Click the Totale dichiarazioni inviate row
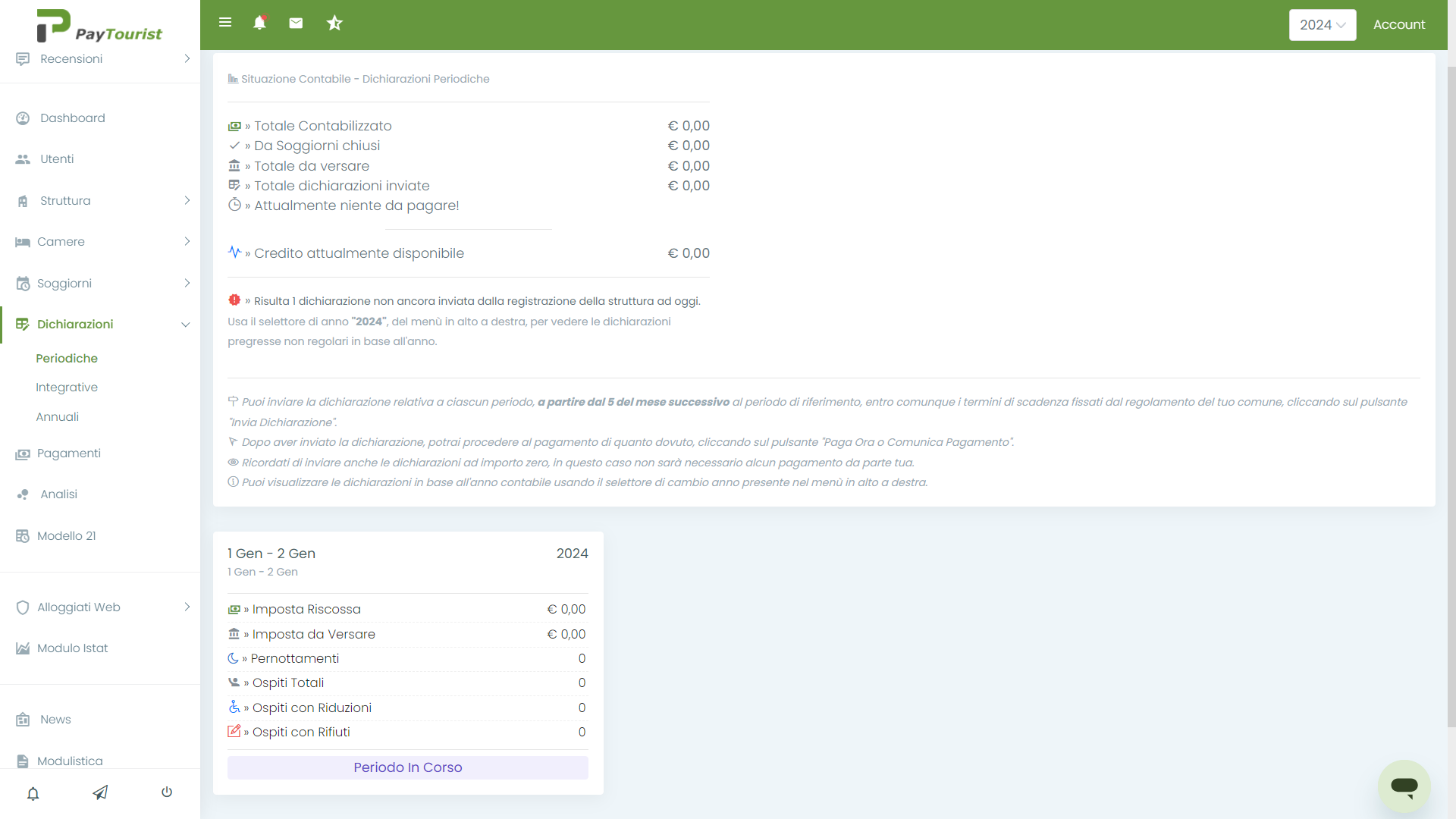 (469, 186)
